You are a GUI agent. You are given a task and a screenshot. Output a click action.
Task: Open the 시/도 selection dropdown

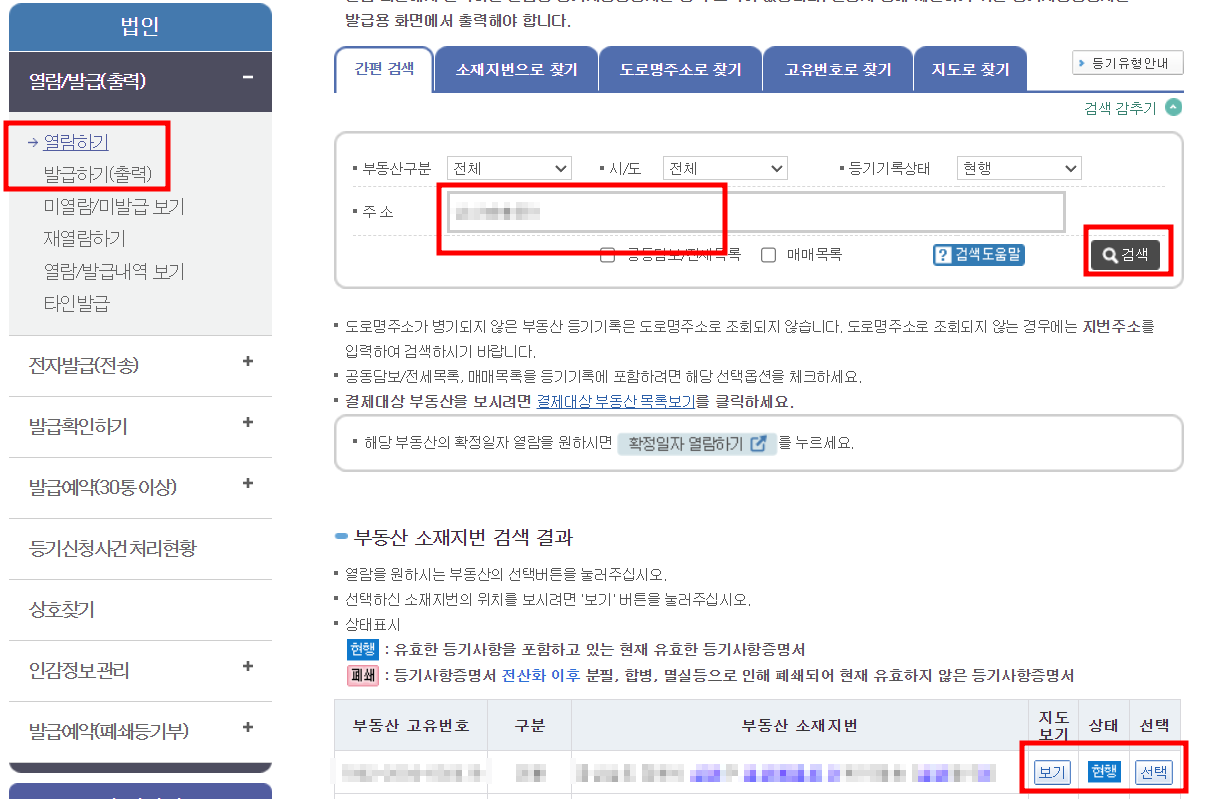click(x=724, y=167)
